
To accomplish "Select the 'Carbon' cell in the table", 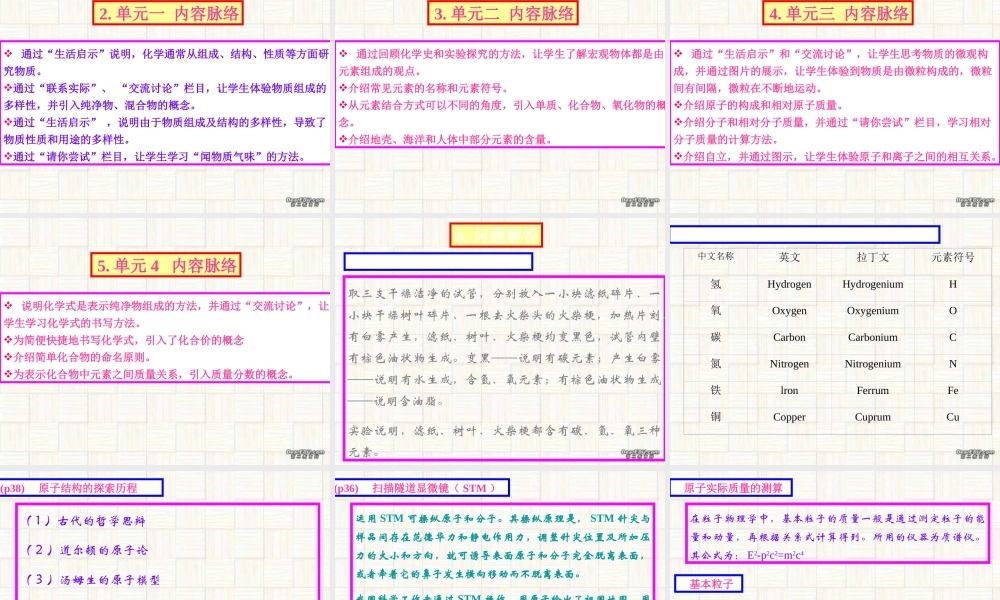I will coord(789,337).
